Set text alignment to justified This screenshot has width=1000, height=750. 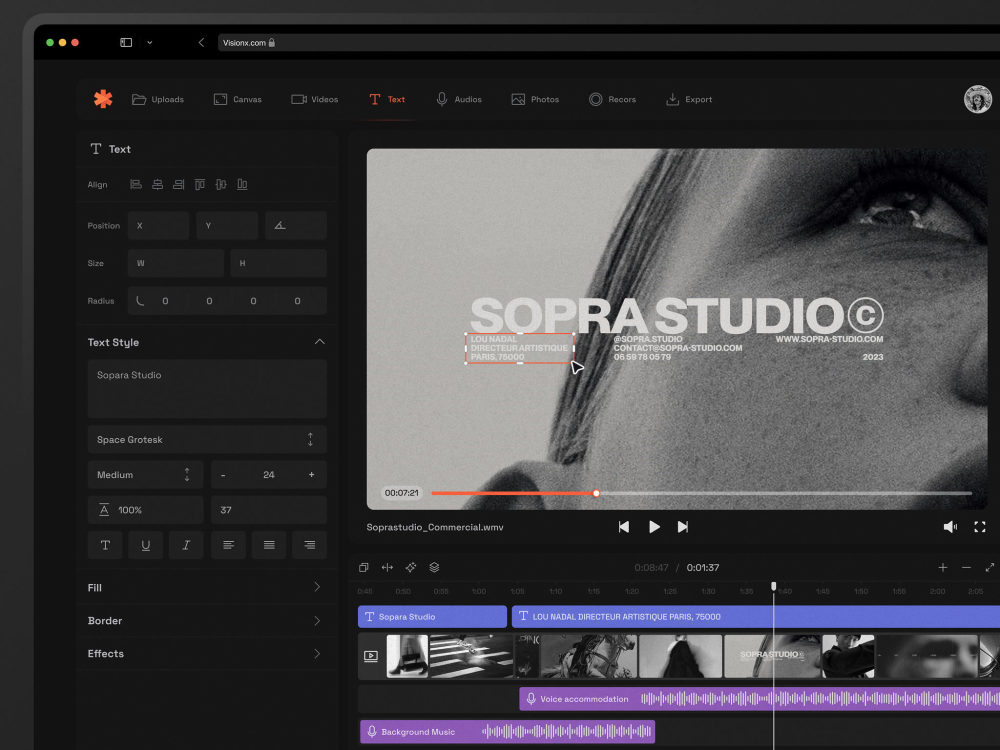269,545
